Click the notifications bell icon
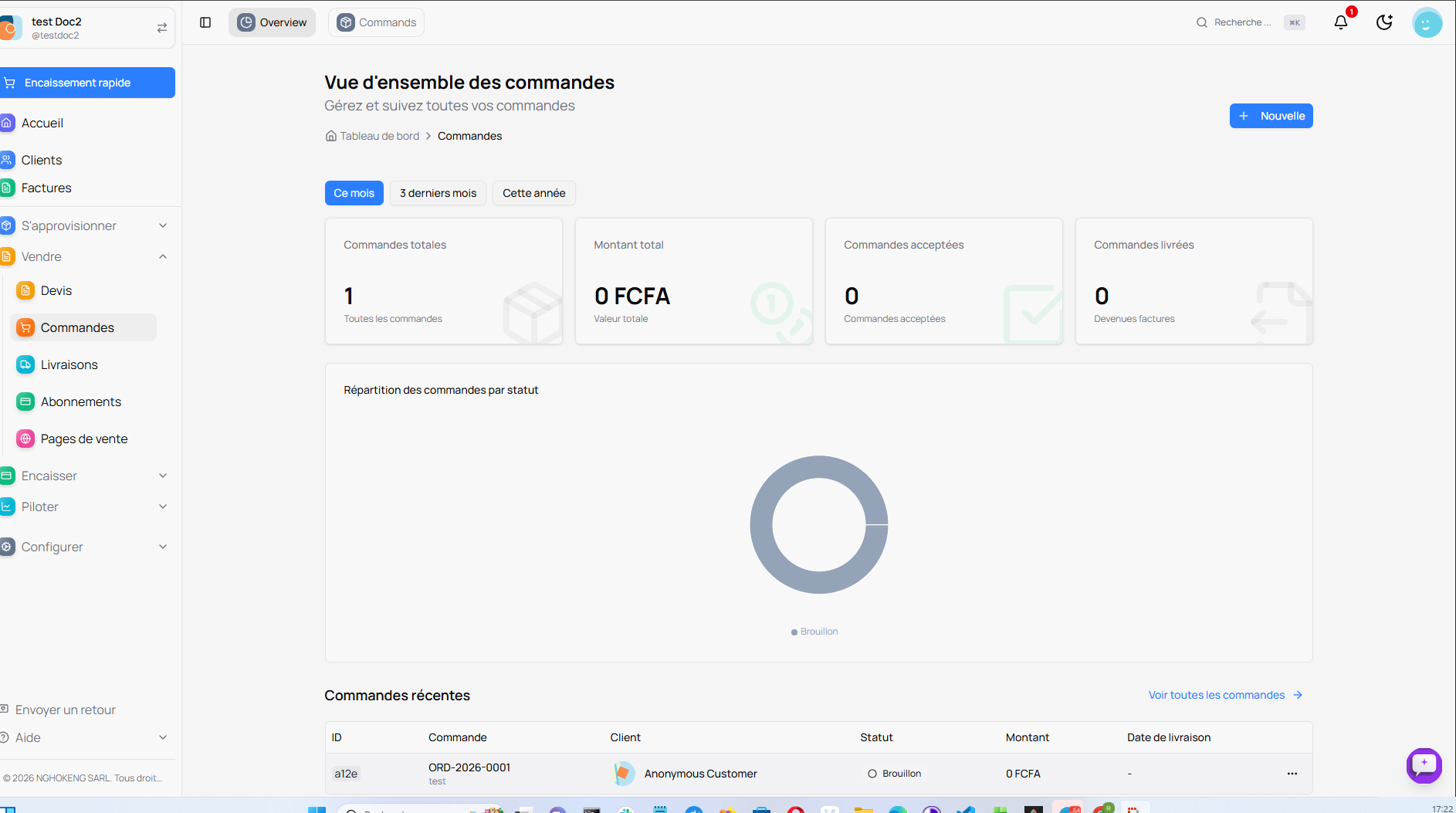The image size is (1456, 813). 1341,22
